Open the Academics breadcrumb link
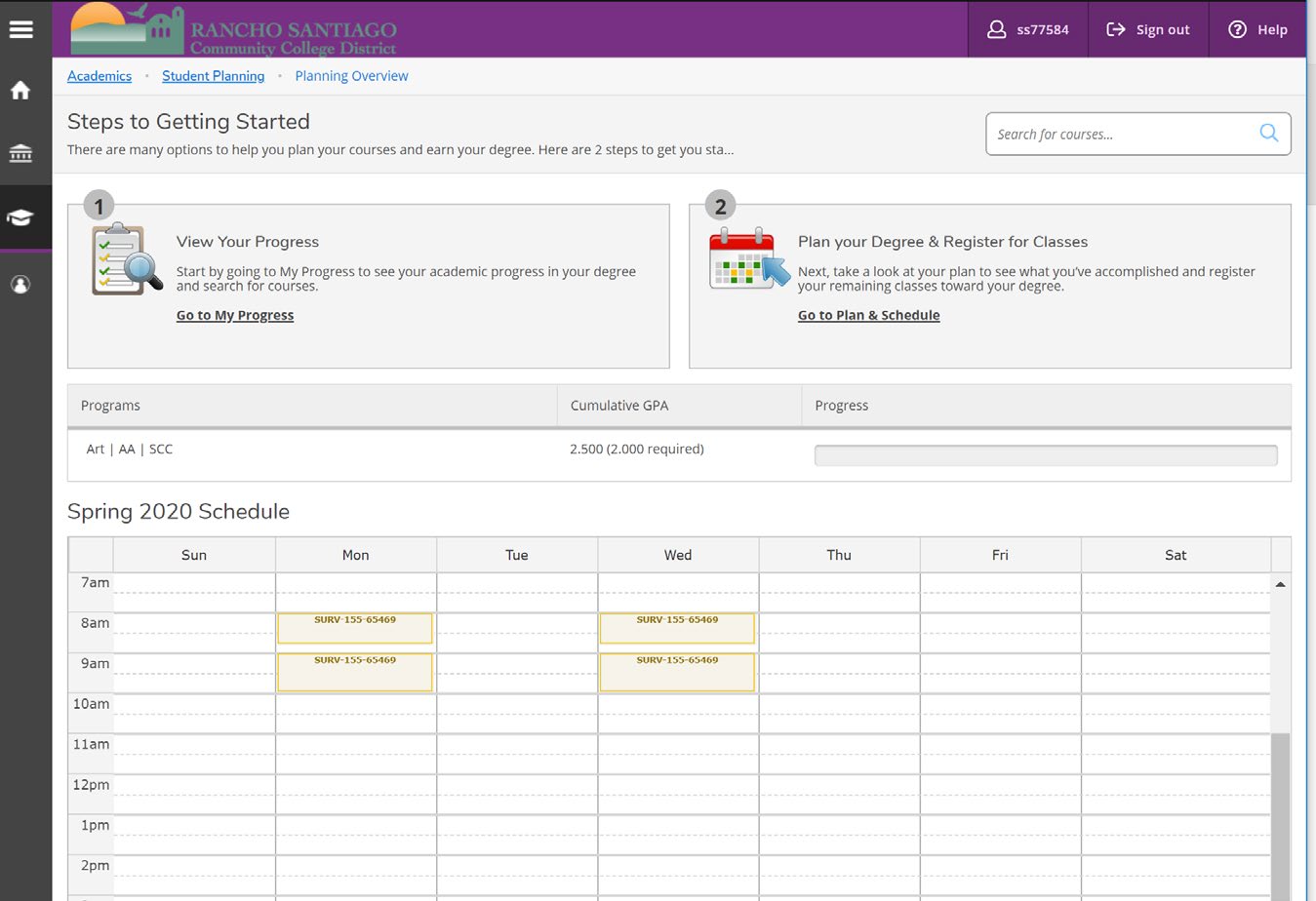Screen dimensions: 1316x901 [99, 76]
